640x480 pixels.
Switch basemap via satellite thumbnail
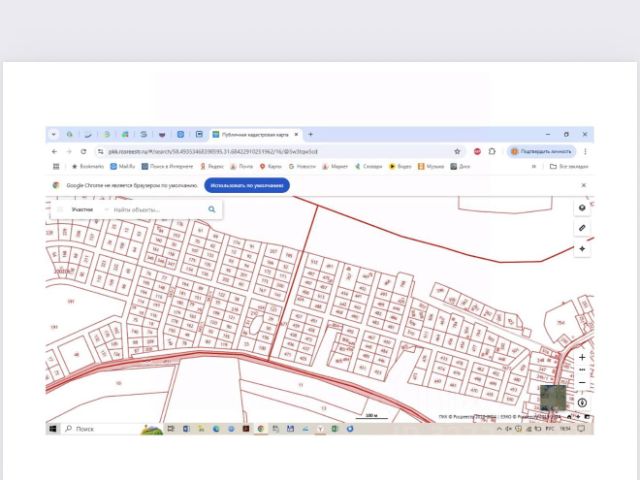pyautogui.click(x=552, y=398)
